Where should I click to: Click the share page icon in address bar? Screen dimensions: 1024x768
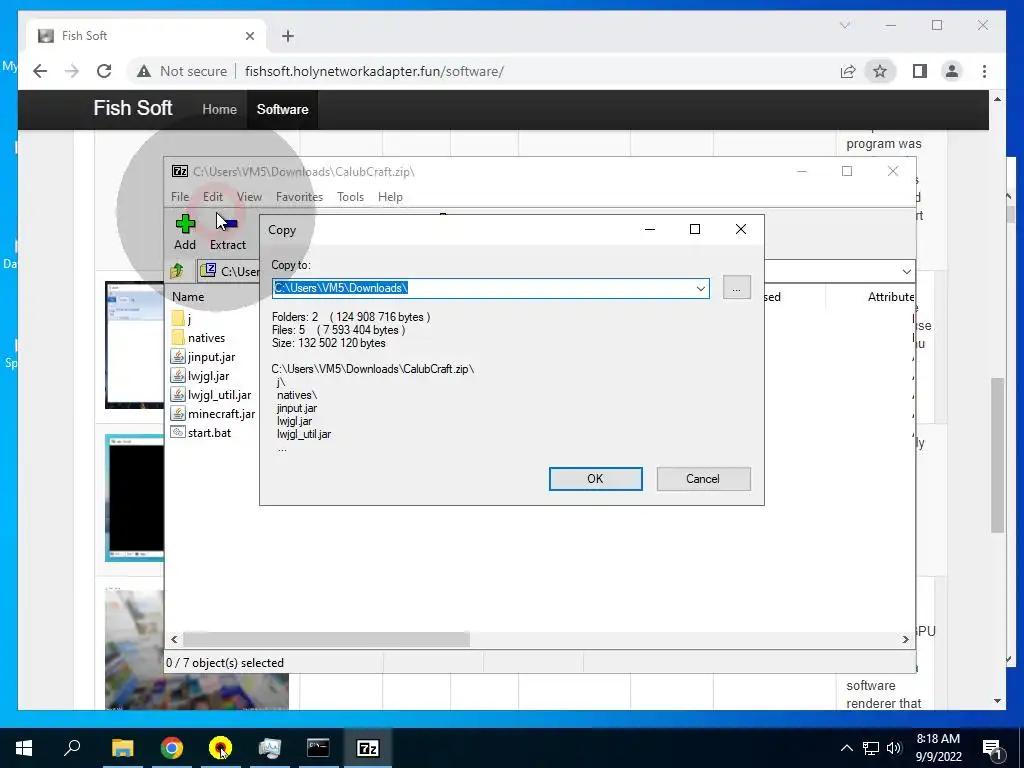(x=848, y=71)
